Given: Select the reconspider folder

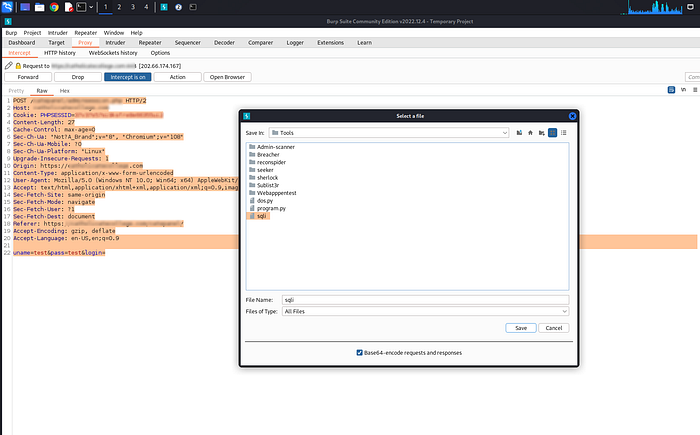Looking at the screenshot, I should click(x=267, y=162).
